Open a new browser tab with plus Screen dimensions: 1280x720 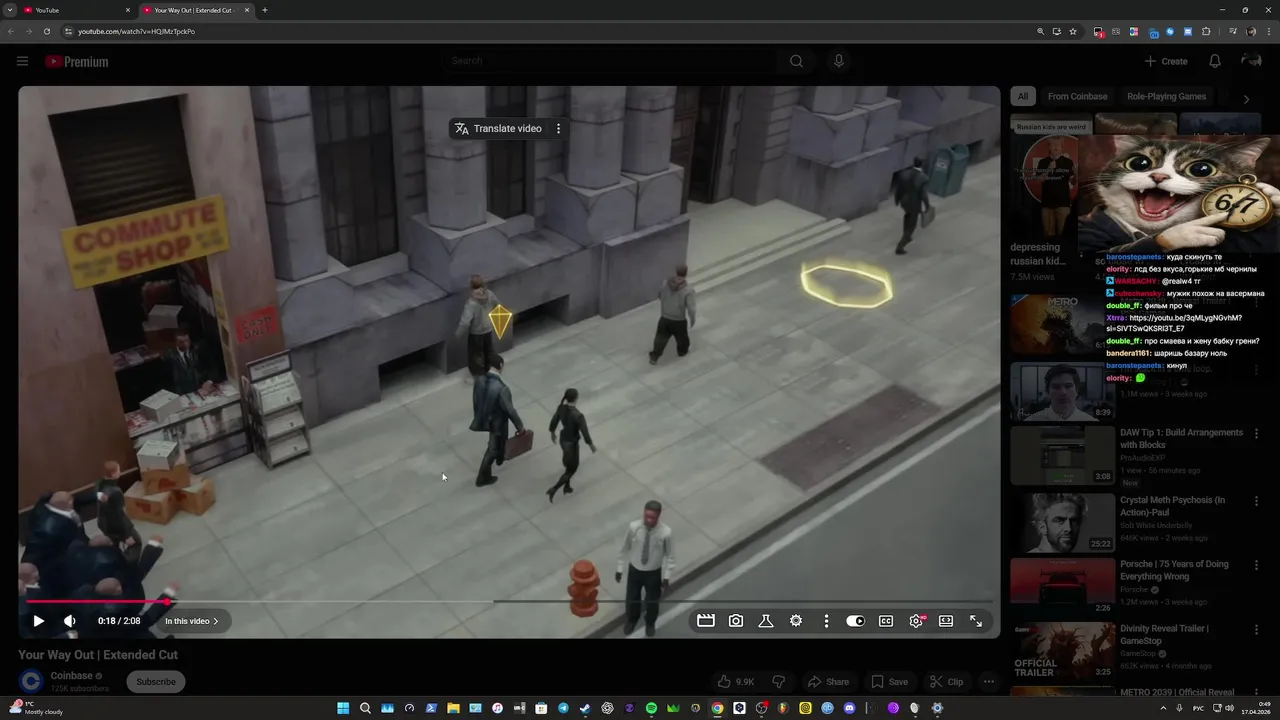[264, 10]
